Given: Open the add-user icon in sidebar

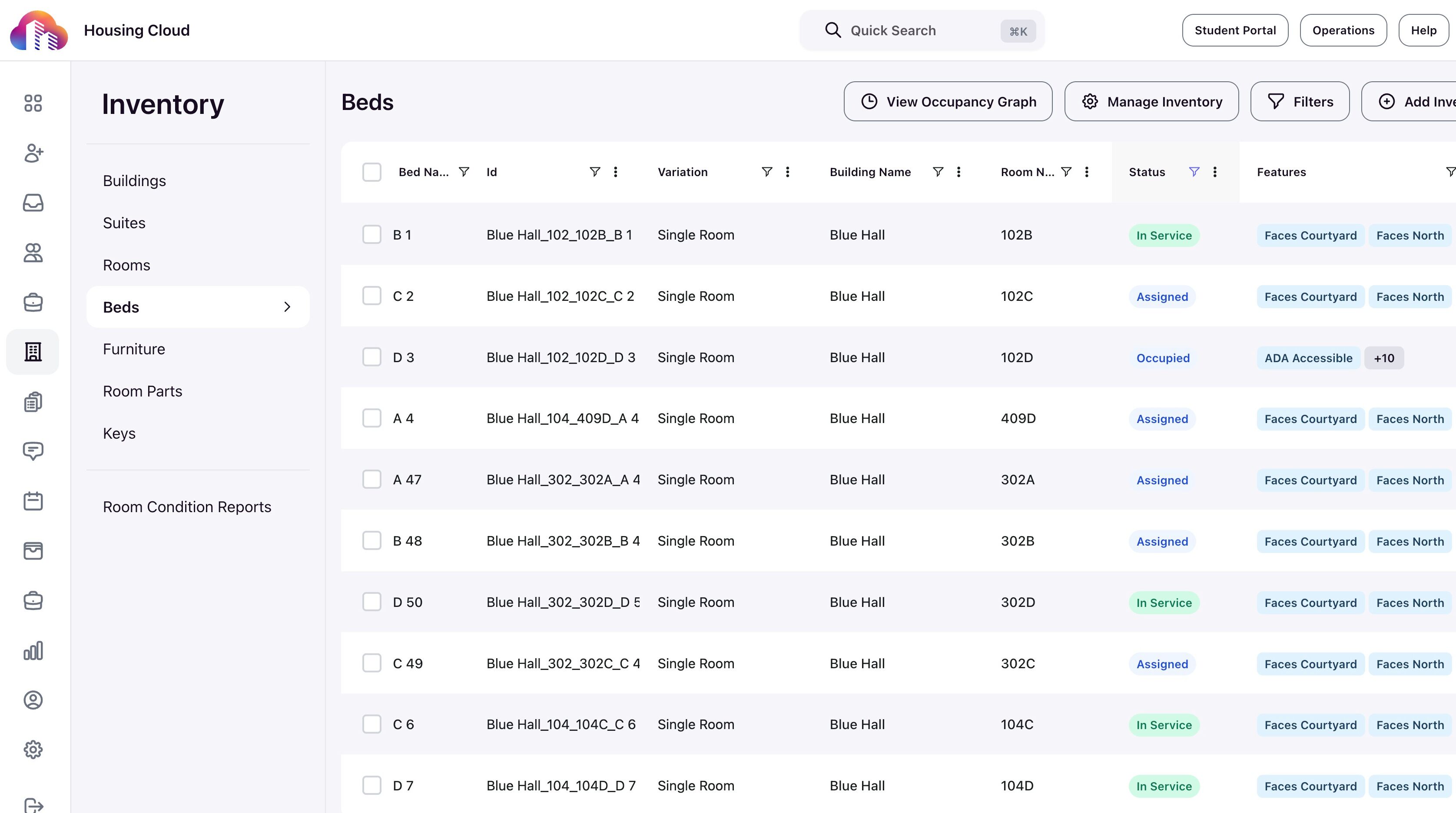Looking at the screenshot, I should click(33, 153).
